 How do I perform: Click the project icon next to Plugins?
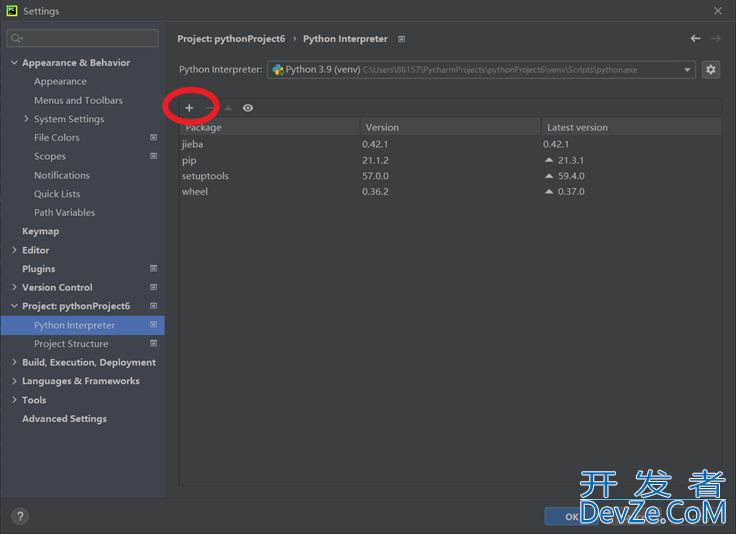pos(153,268)
